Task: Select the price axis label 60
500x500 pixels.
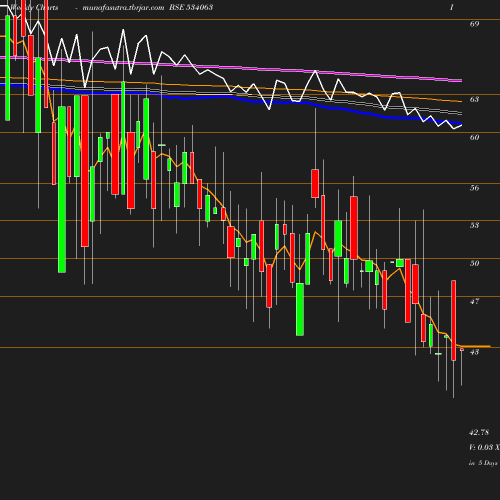Action: tap(474, 137)
